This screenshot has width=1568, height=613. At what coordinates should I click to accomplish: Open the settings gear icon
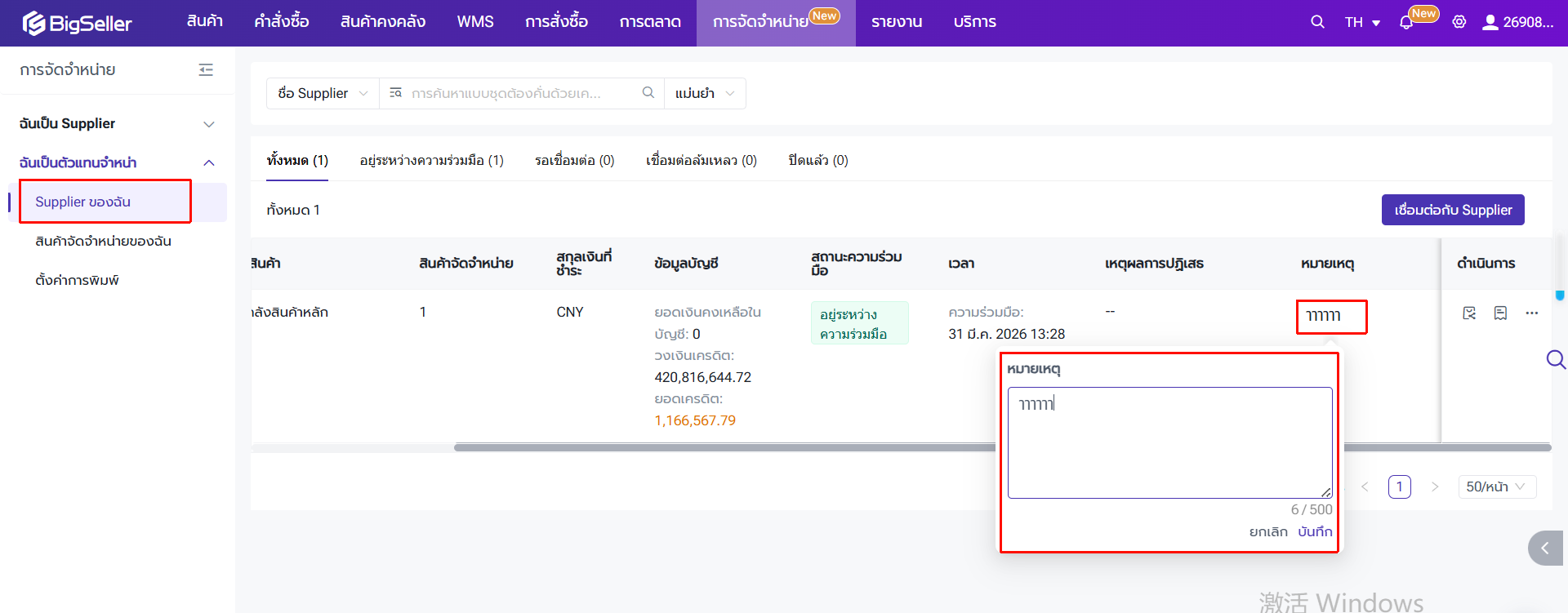tap(1459, 22)
